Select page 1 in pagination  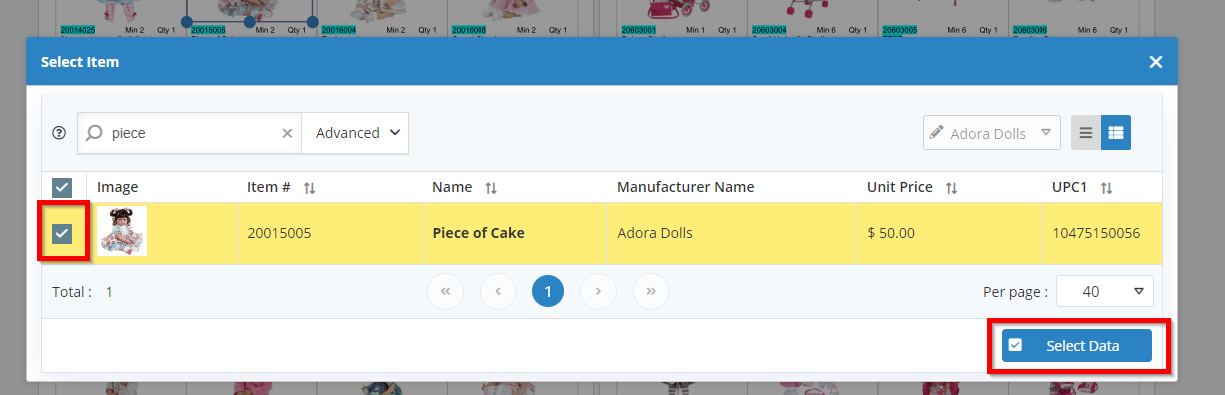point(548,291)
